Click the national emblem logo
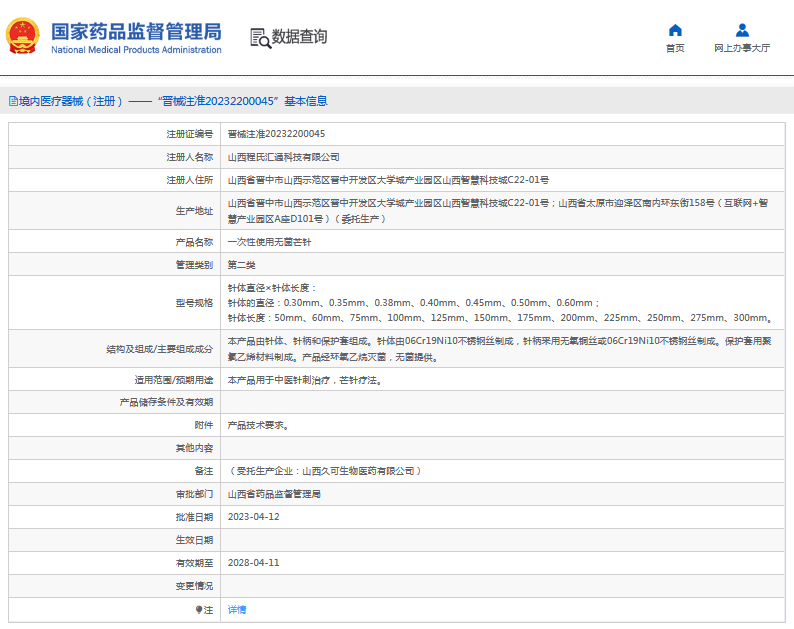794x629 pixels. click(22, 36)
